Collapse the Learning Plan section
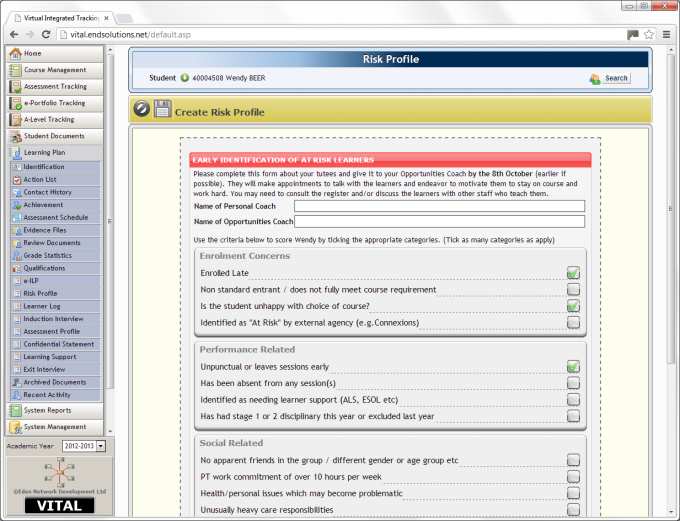The height and width of the screenshot is (521, 680). (55, 152)
